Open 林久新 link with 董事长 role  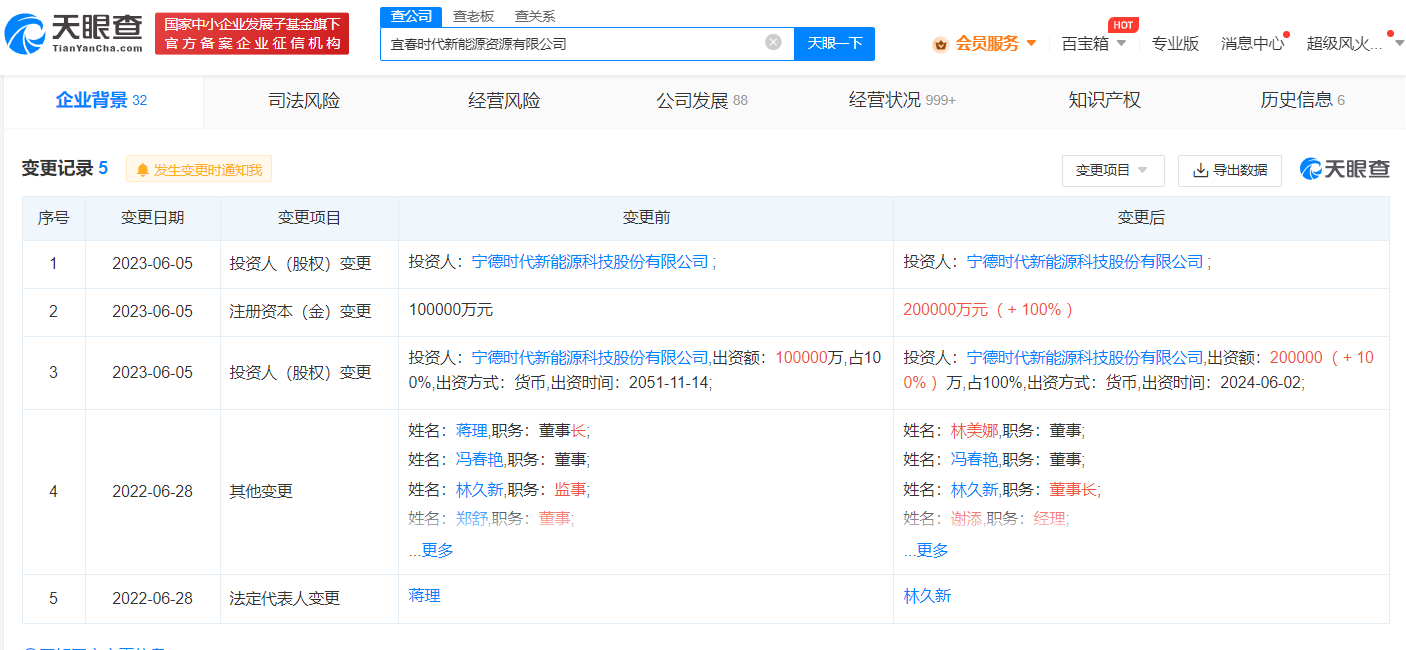[974, 489]
